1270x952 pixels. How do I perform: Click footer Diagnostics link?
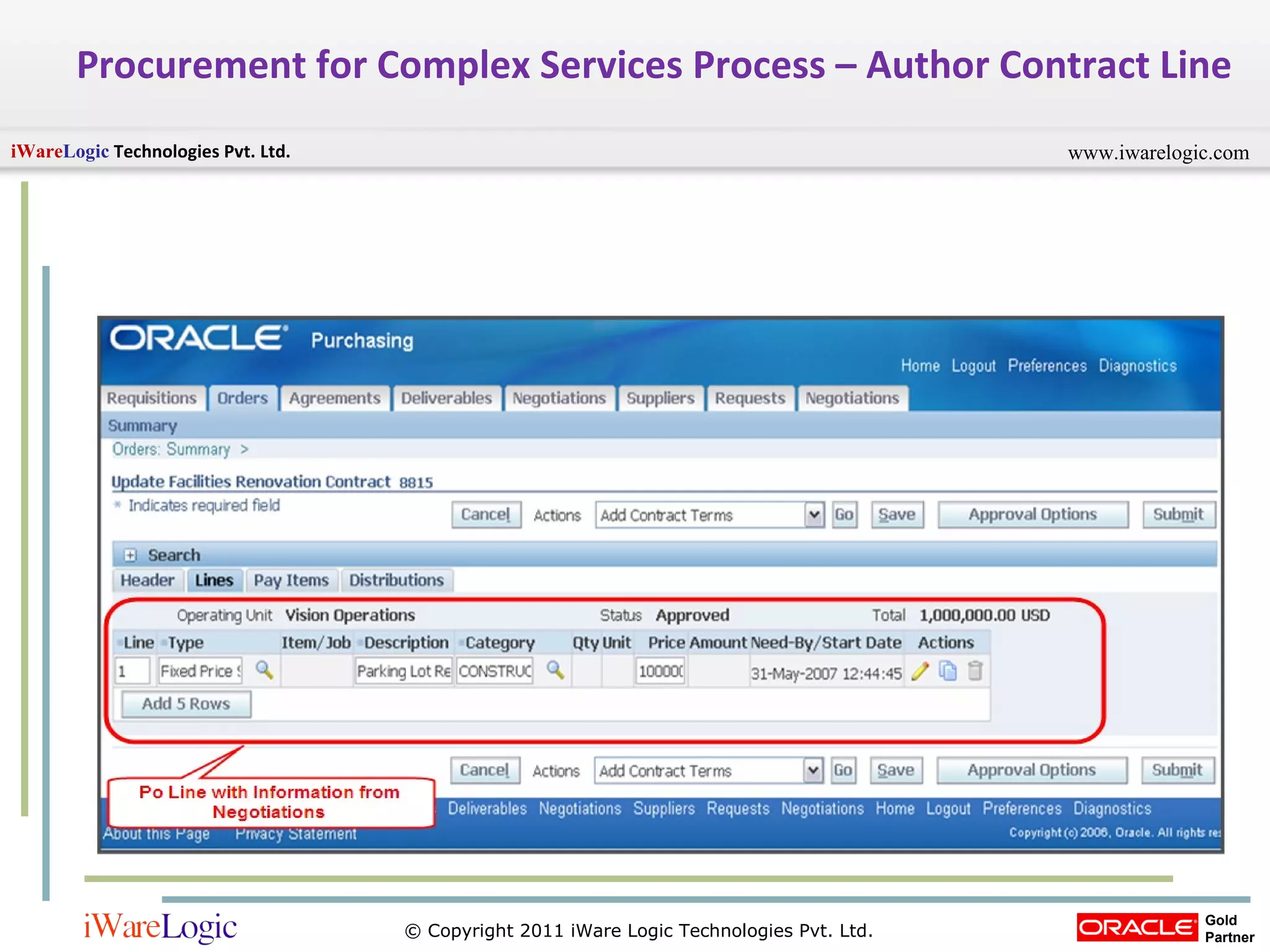[1112, 809]
